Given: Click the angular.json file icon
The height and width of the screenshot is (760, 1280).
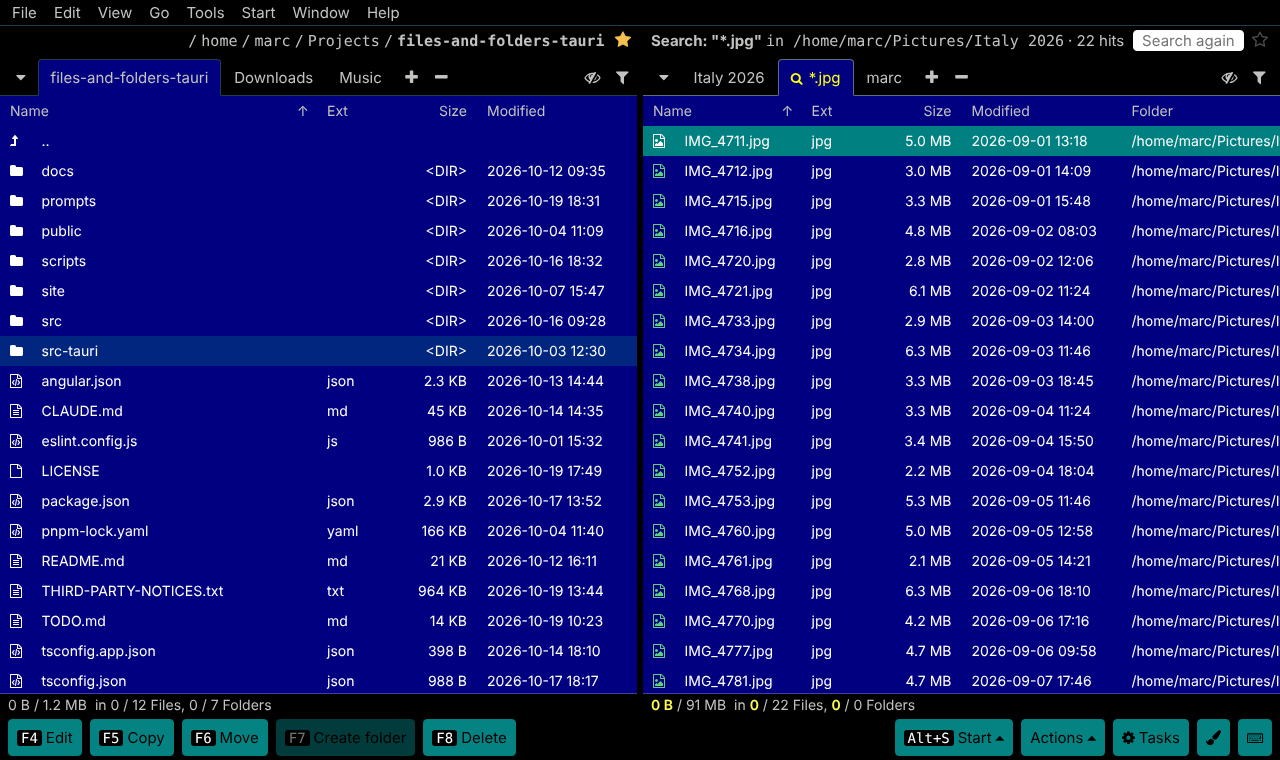Looking at the screenshot, I should [x=16, y=381].
